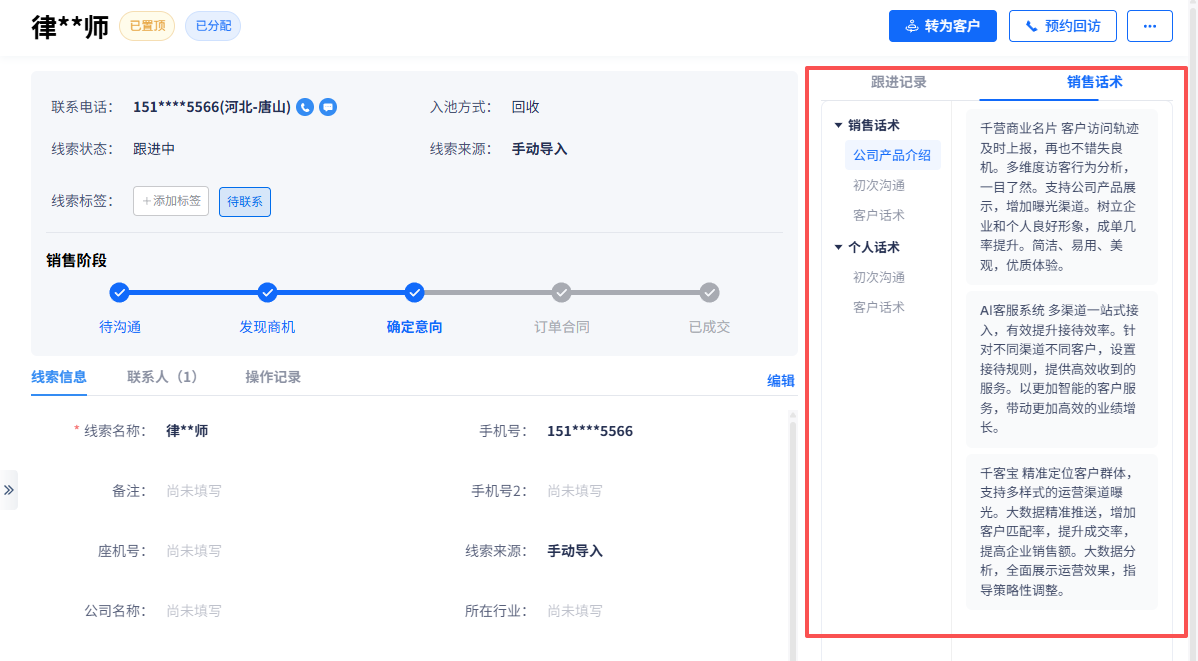Click the 编辑 link

pos(780,381)
